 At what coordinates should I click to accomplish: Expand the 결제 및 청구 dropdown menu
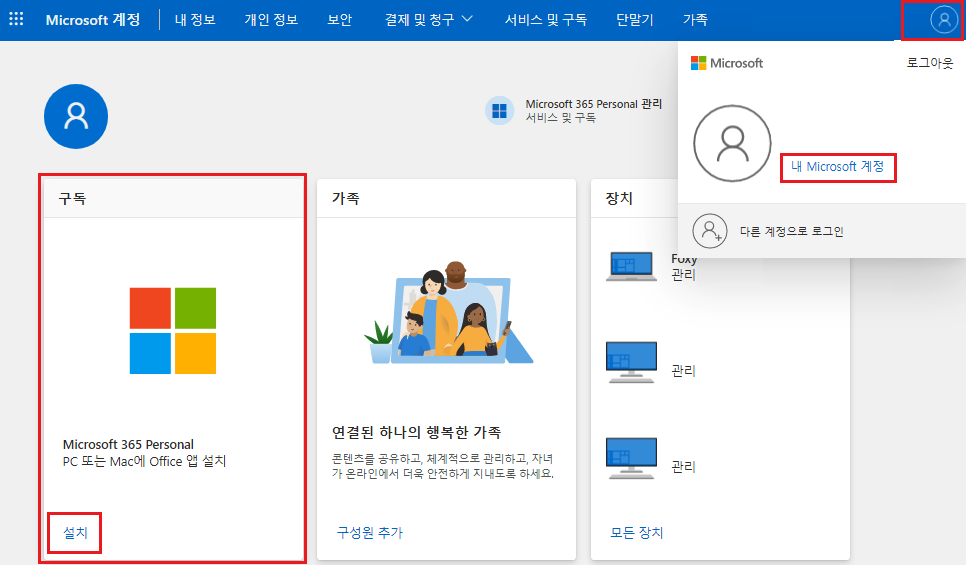coord(429,20)
